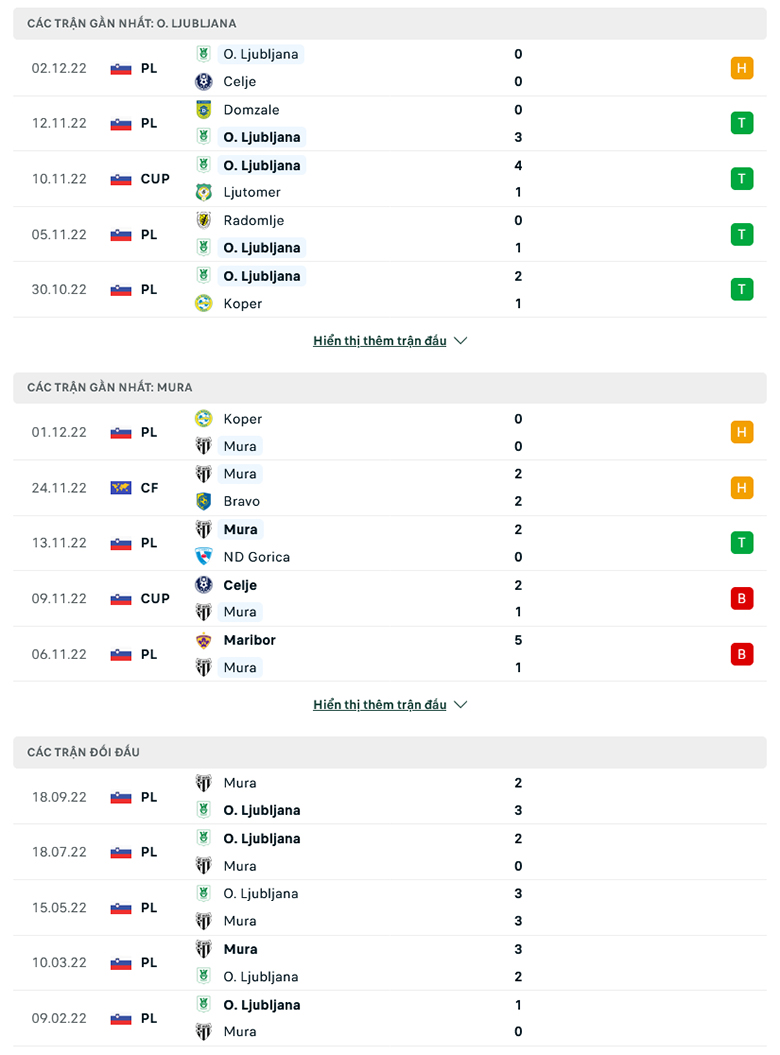Click the orange H badge for Celje draw

click(742, 68)
